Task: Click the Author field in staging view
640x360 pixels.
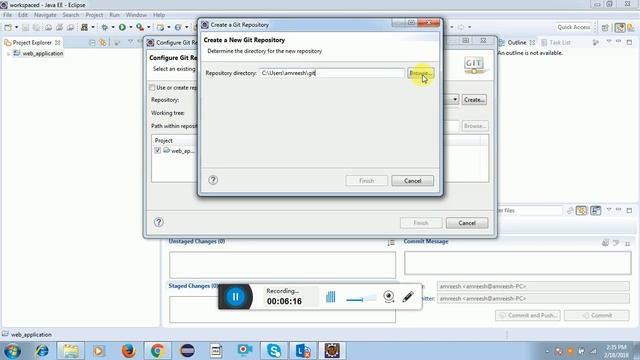Action: pos(533,286)
